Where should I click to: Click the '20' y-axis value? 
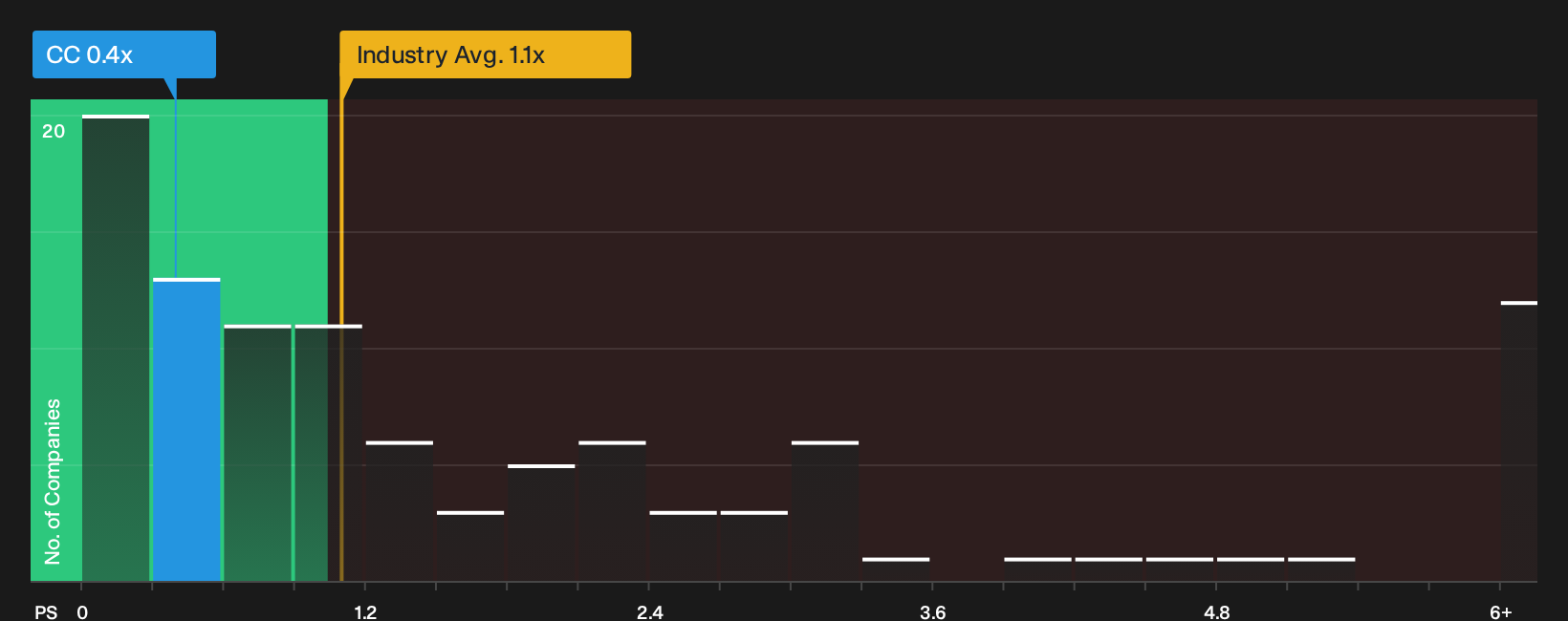tap(54, 132)
